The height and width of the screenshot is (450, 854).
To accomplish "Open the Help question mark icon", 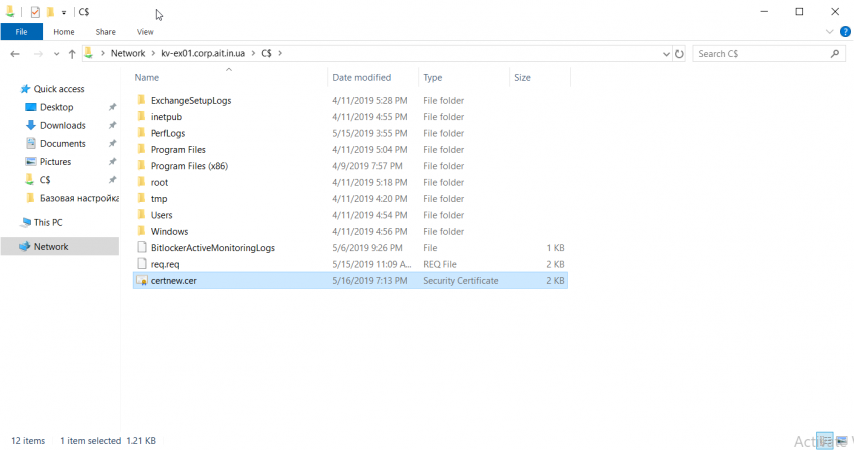I will coord(844,32).
